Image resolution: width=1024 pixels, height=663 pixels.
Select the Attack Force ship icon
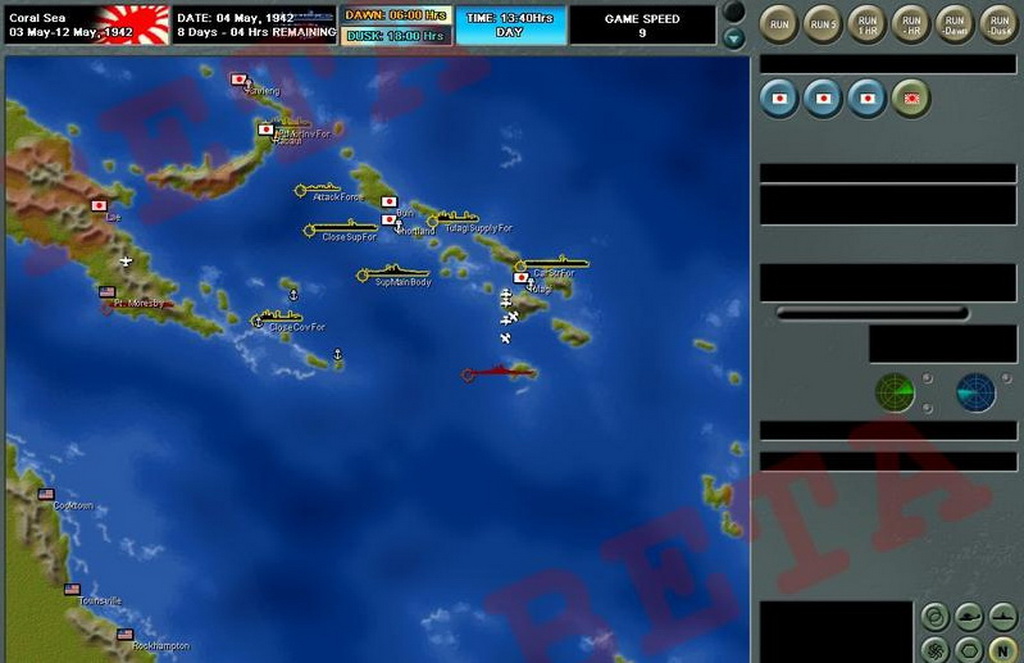pos(320,189)
